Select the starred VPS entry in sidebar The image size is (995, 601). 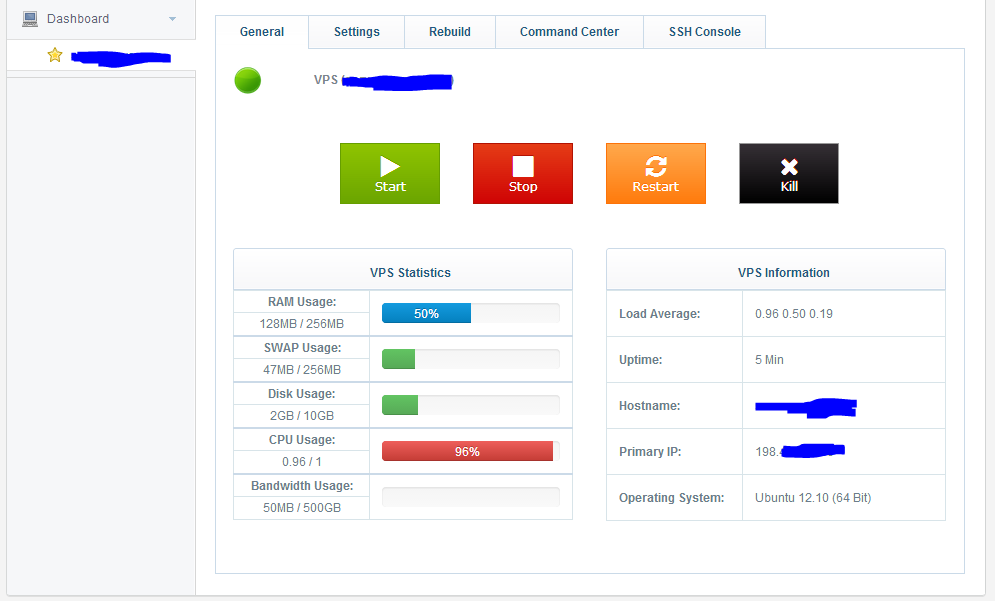click(x=101, y=56)
